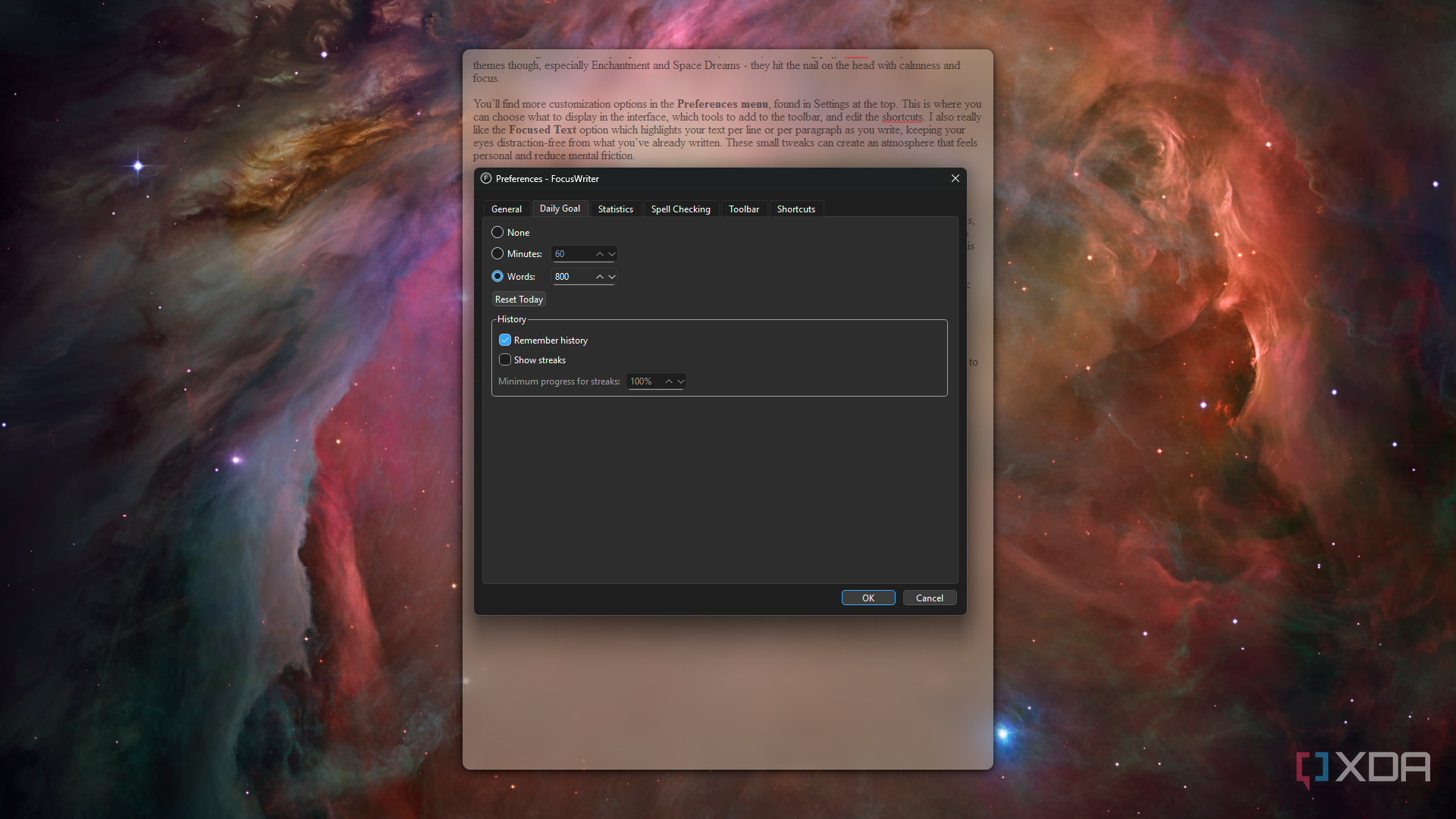Select the Minutes goal radio button
The width and height of the screenshot is (1456, 819).
click(497, 253)
